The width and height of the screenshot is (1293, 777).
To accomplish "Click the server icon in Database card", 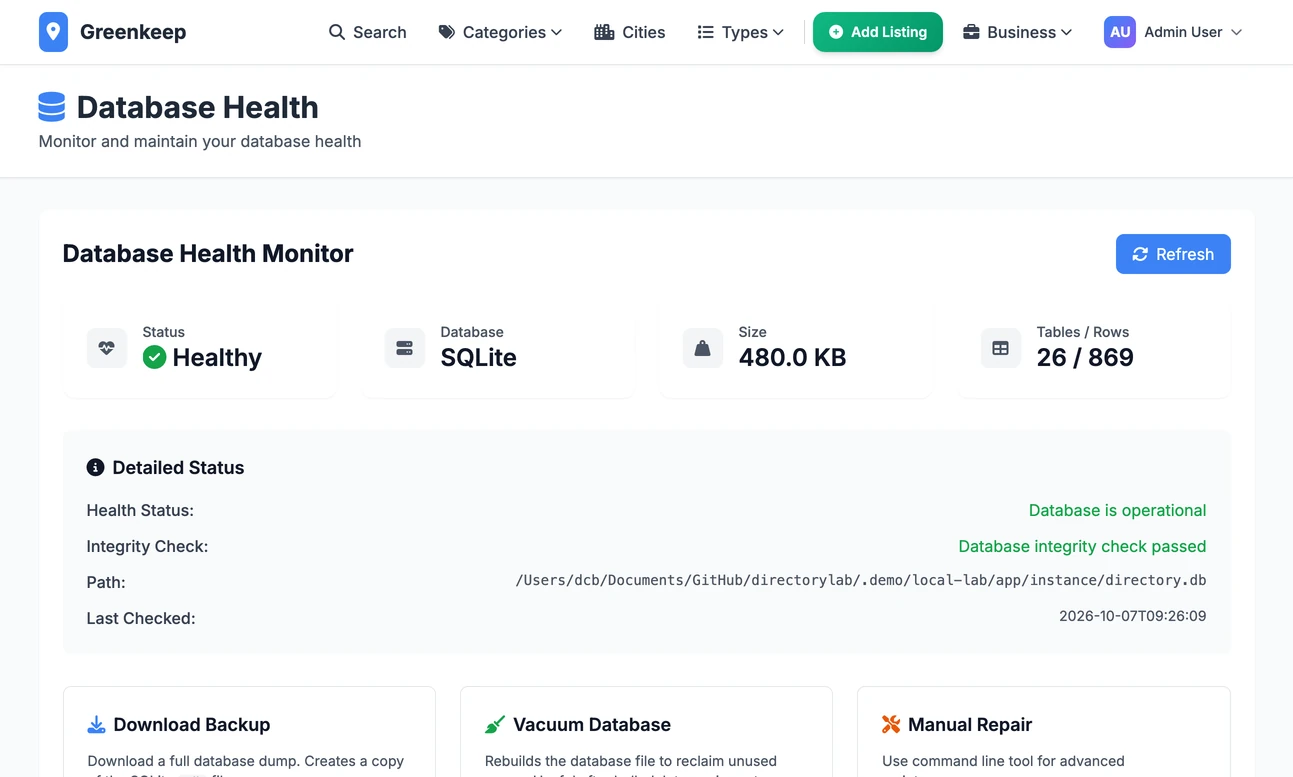I will click(405, 348).
